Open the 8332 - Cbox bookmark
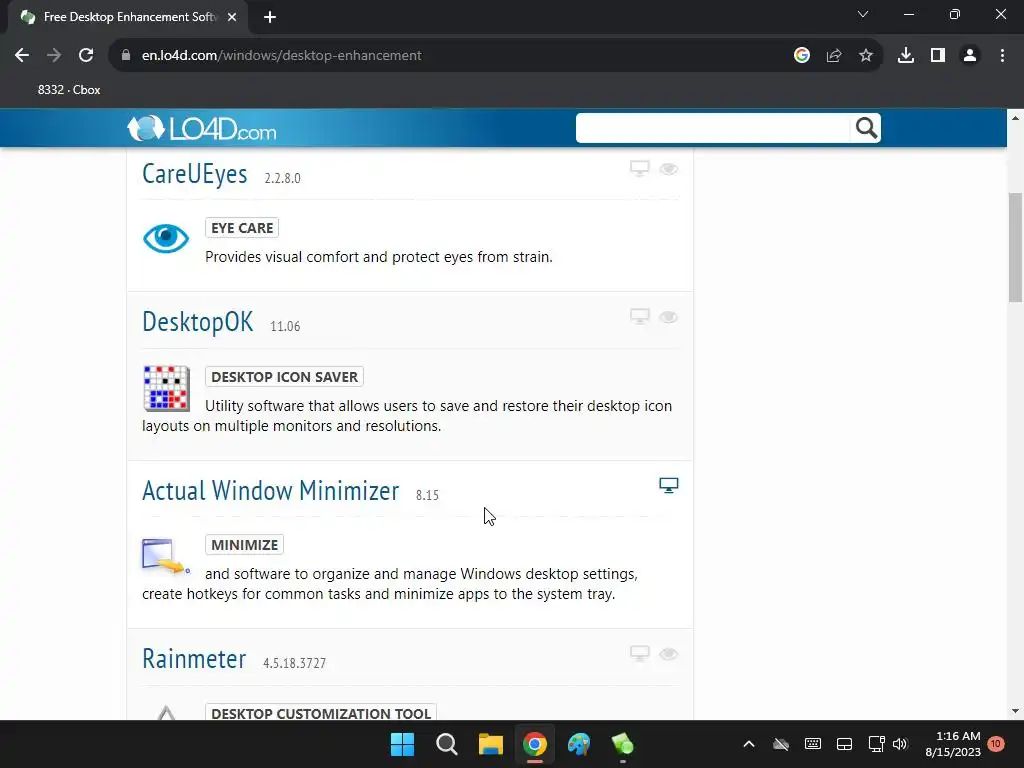The width and height of the screenshot is (1024, 768). (69, 90)
